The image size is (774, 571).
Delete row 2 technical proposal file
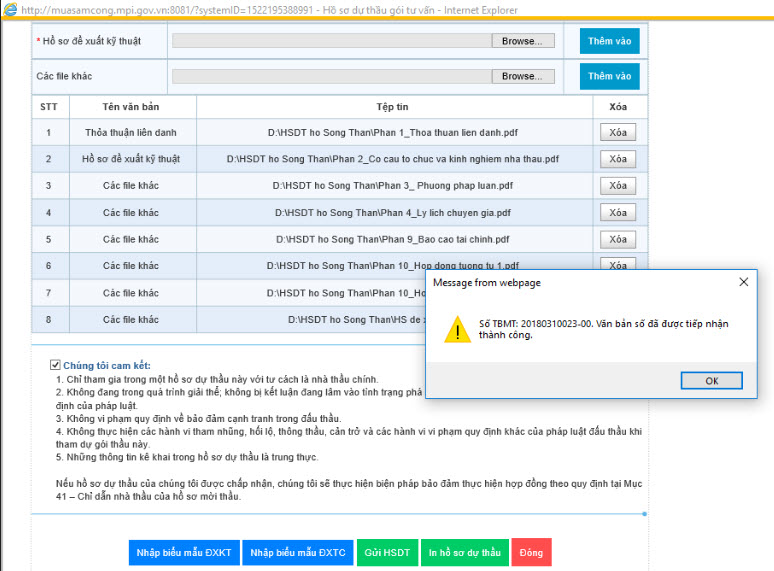pos(617,159)
